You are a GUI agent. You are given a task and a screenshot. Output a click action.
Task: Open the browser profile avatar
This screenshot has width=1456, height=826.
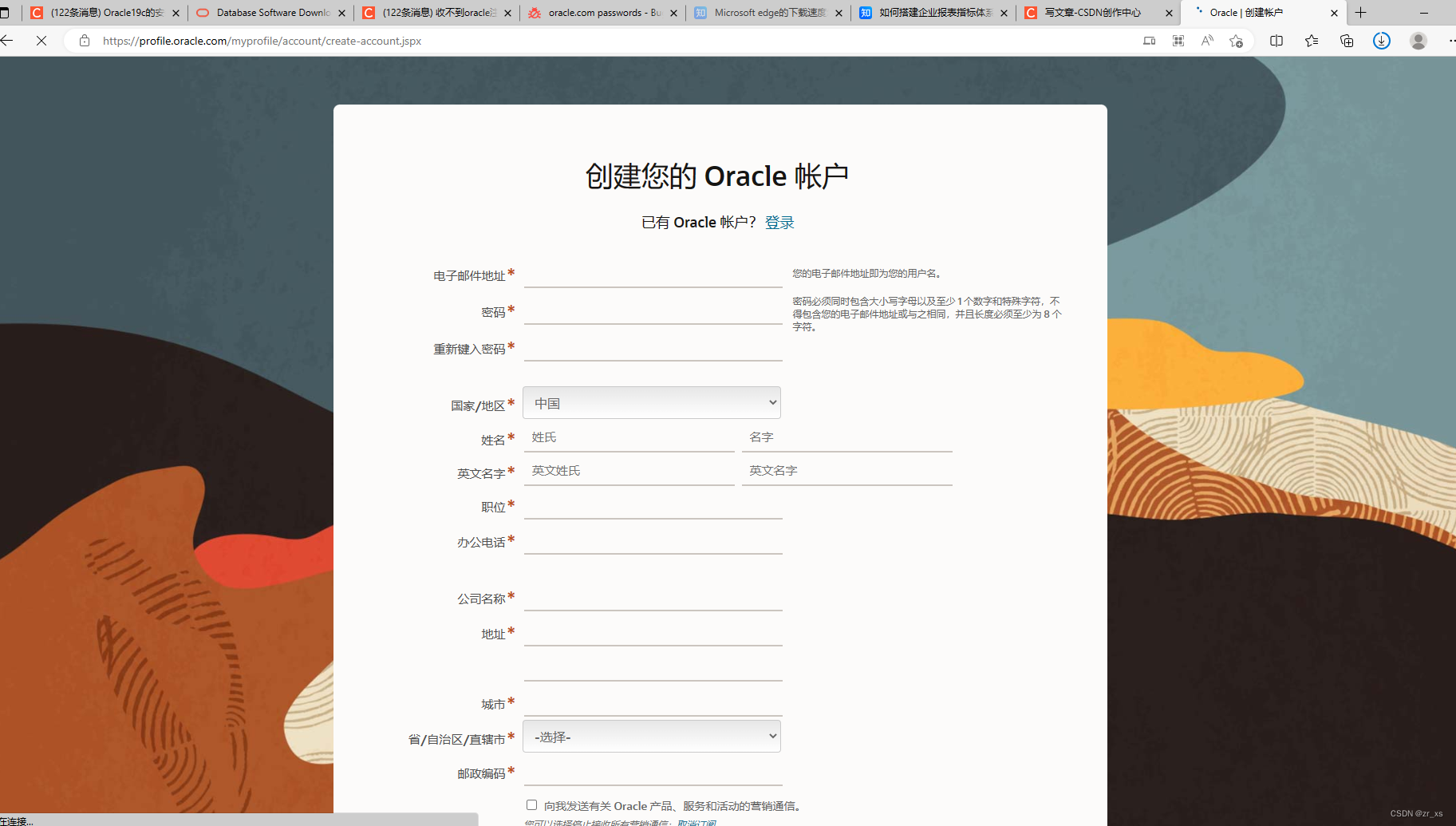pos(1418,41)
